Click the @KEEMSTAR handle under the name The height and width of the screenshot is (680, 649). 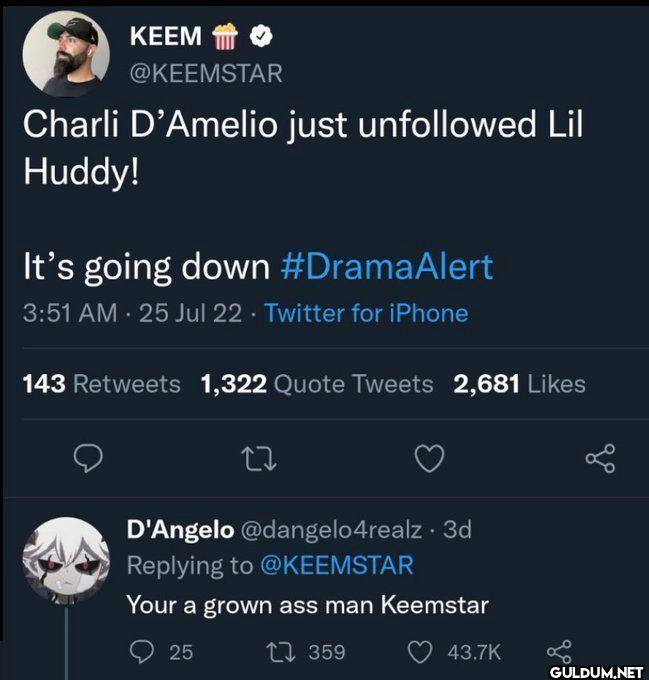tap(206, 73)
